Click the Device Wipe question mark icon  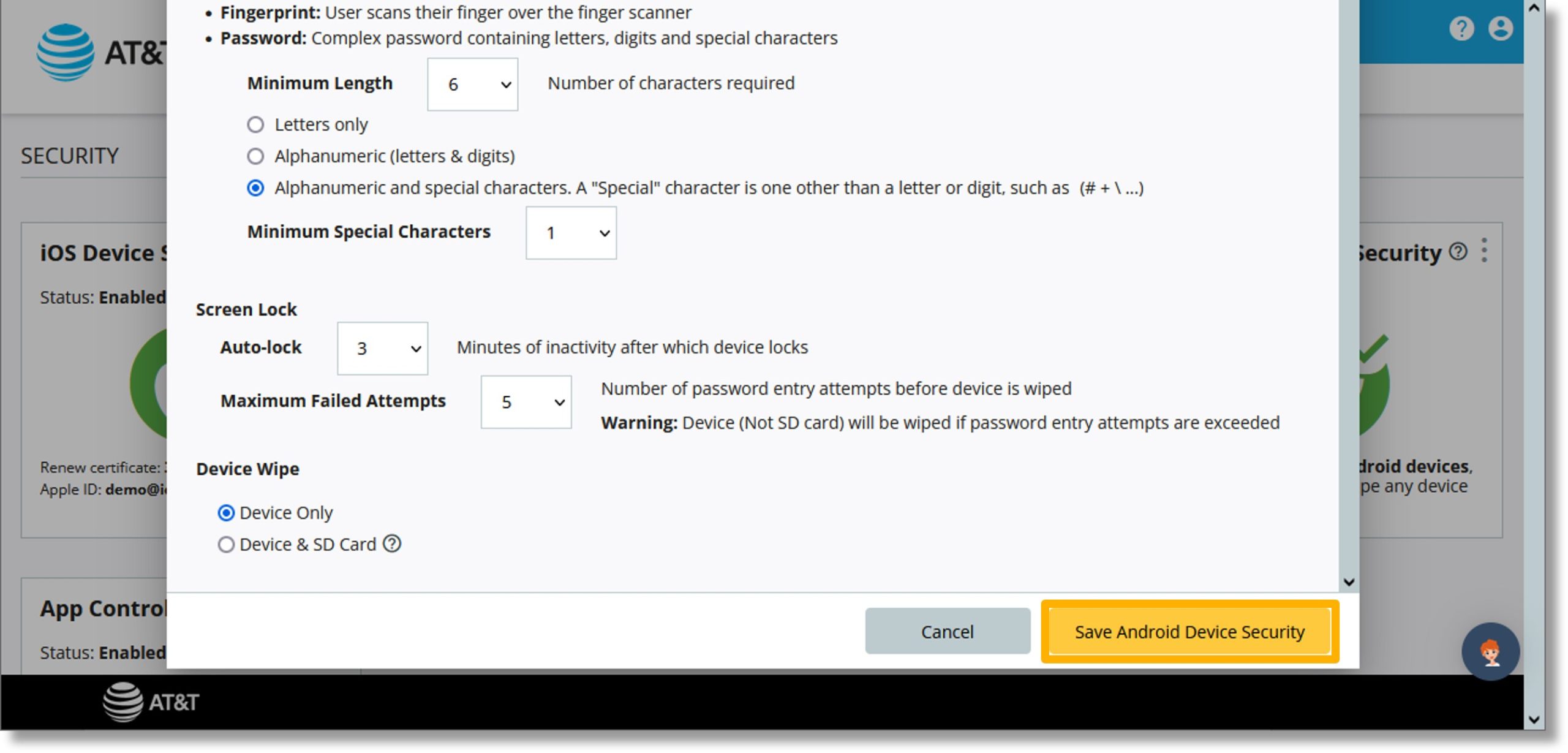point(390,543)
